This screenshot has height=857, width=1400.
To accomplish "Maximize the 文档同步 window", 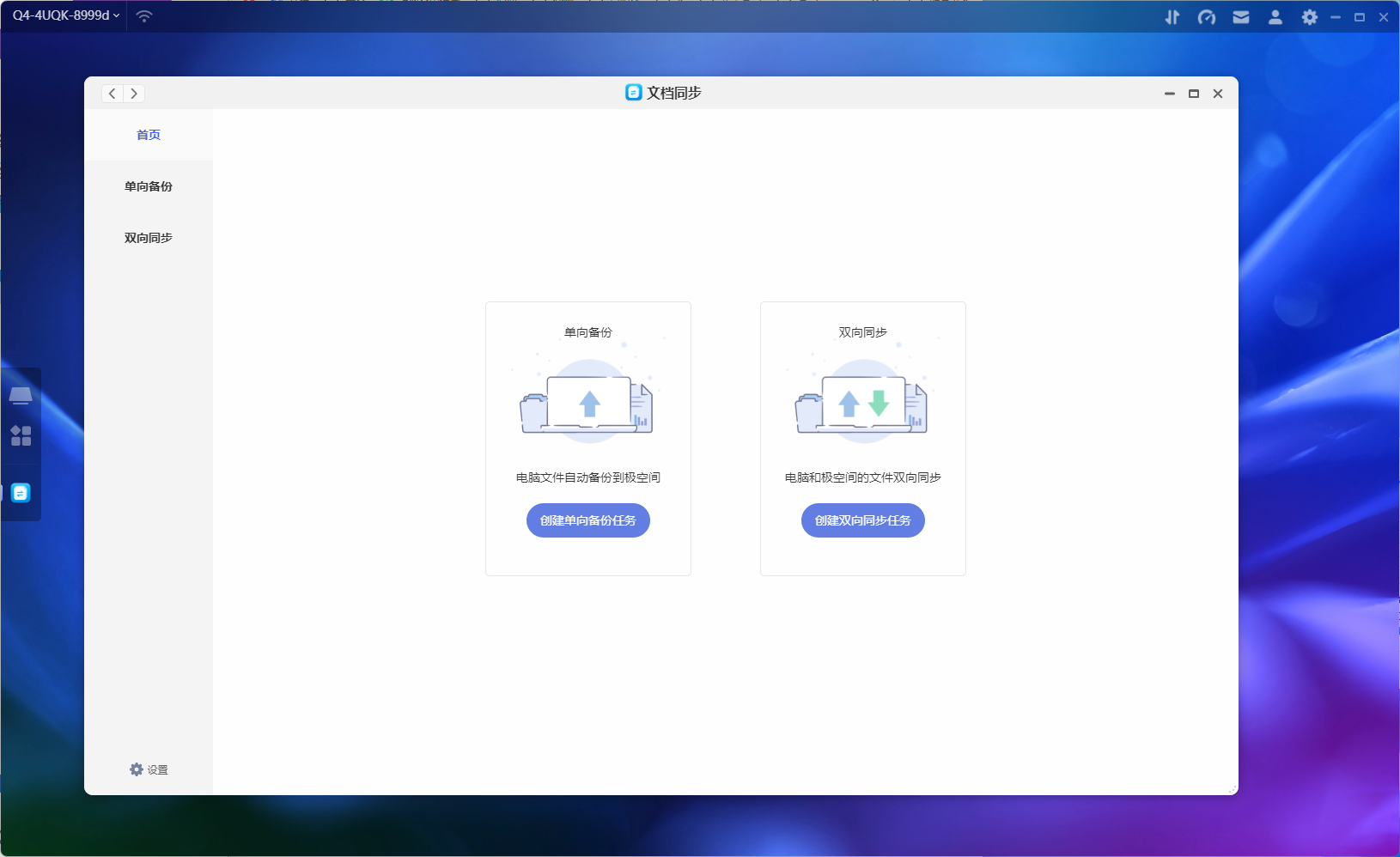I will point(1193,94).
